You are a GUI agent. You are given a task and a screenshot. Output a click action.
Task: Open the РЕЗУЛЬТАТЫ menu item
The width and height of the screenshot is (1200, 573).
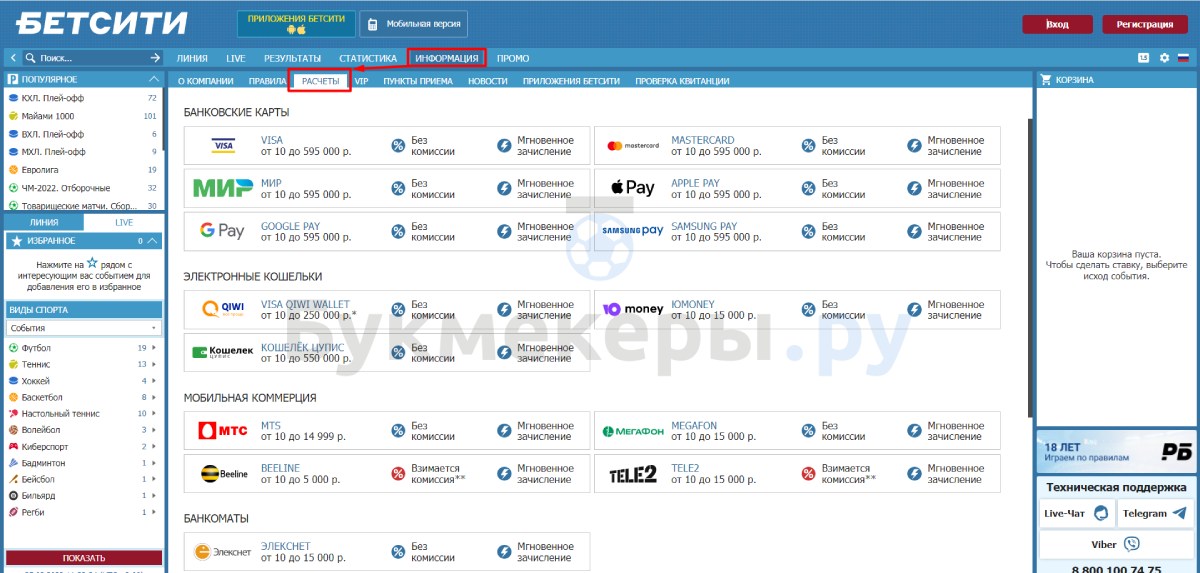[292, 58]
